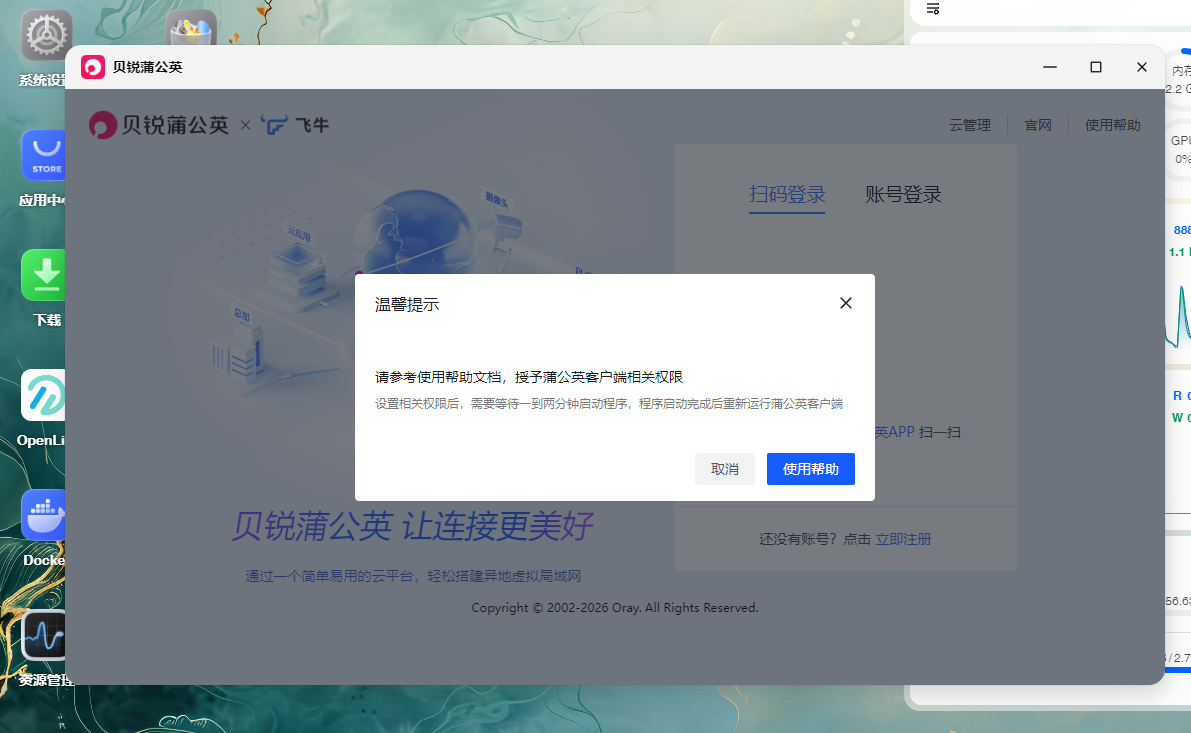Click the globe illustration in login page
This screenshot has width=1191, height=733.
click(x=416, y=231)
